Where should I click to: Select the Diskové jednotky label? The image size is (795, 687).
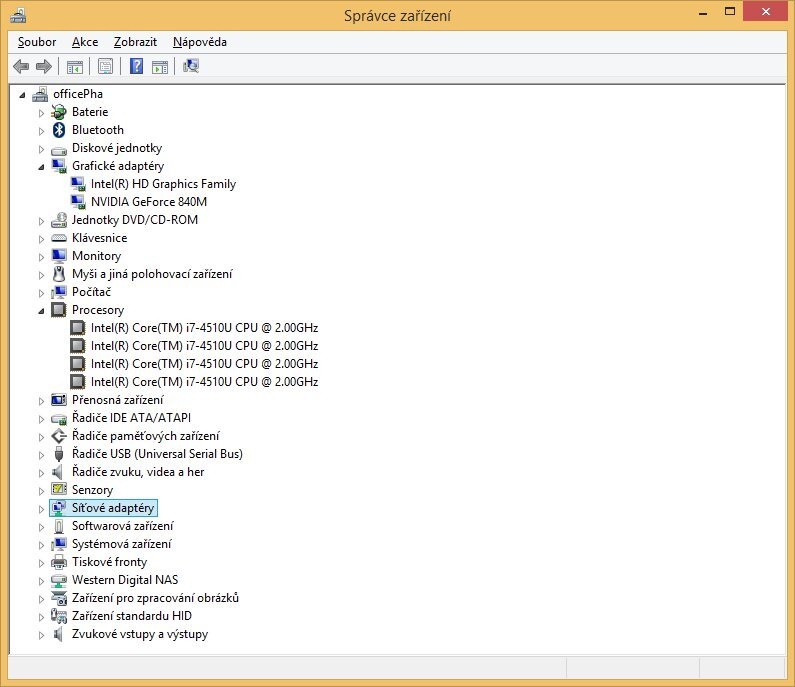coord(117,148)
